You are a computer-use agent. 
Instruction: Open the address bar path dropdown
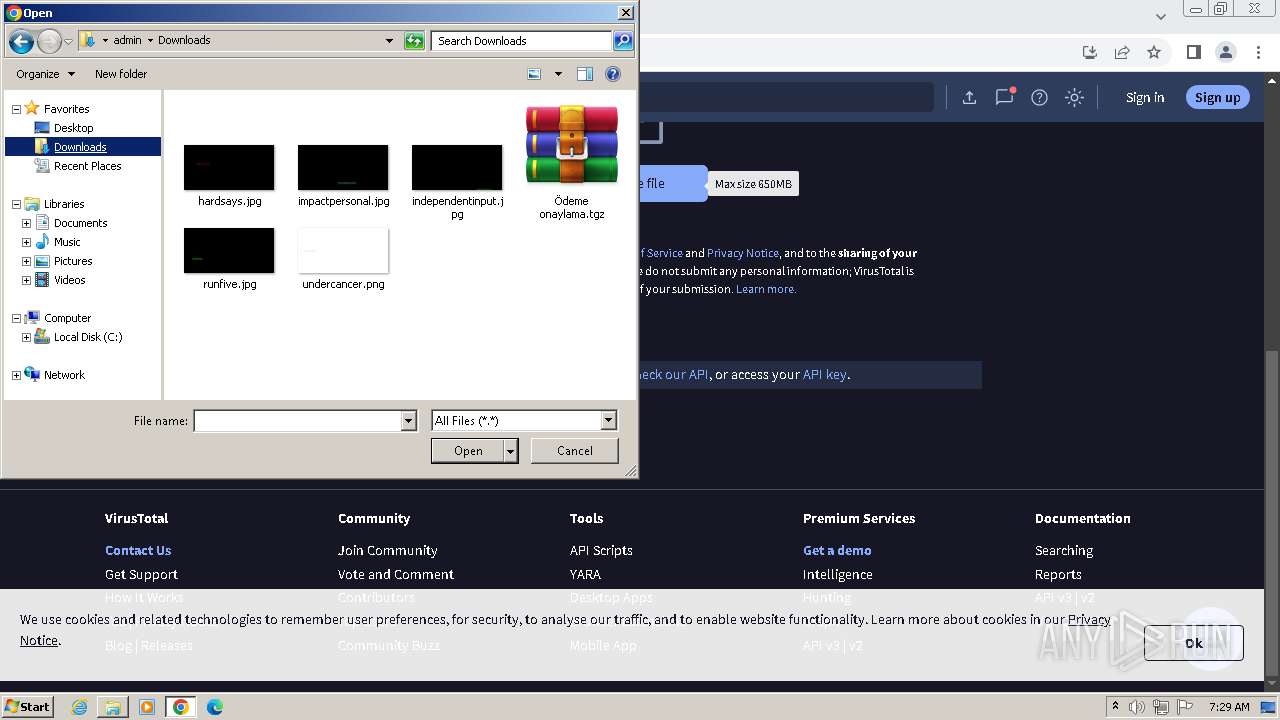pyautogui.click(x=389, y=41)
